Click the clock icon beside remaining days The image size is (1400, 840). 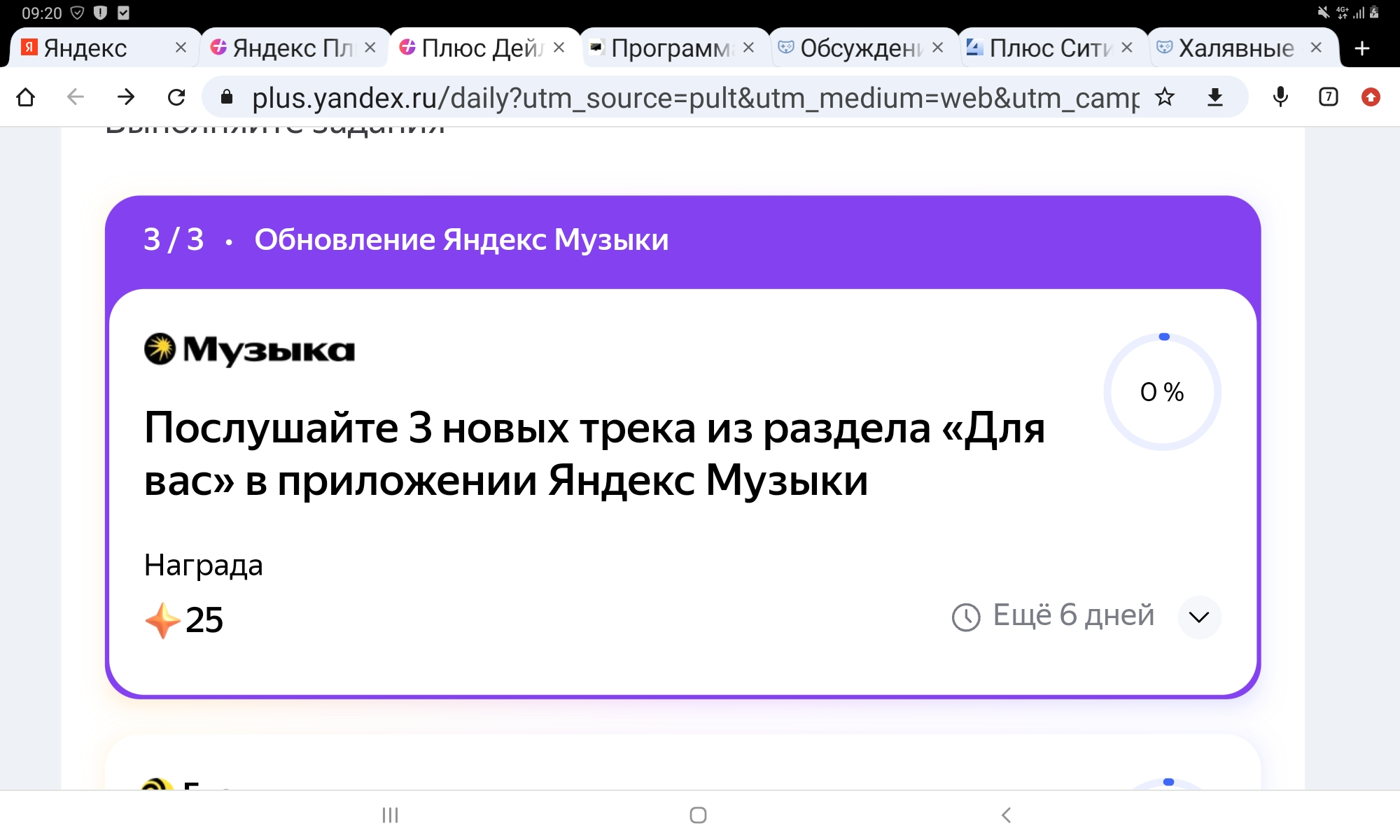pyautogui.click(x=966, y=617)
